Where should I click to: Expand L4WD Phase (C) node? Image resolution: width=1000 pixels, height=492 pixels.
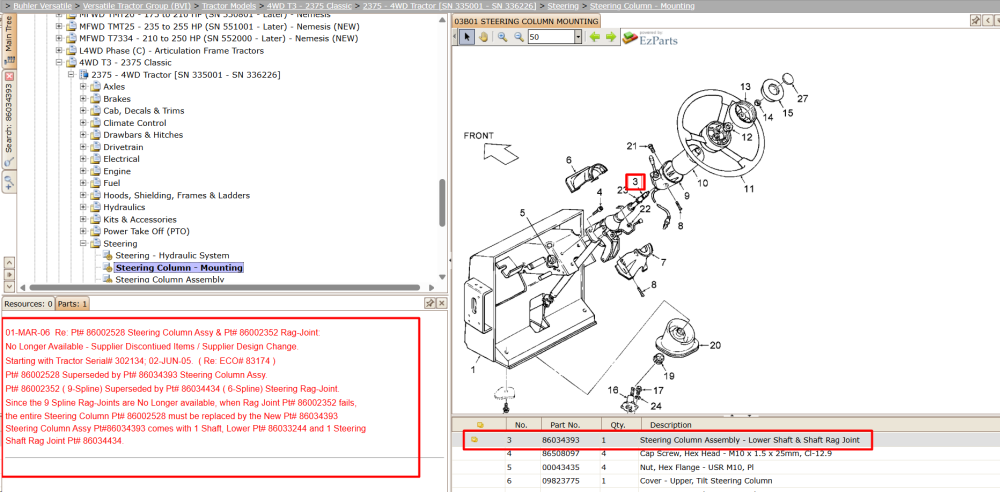click(59, 50)
